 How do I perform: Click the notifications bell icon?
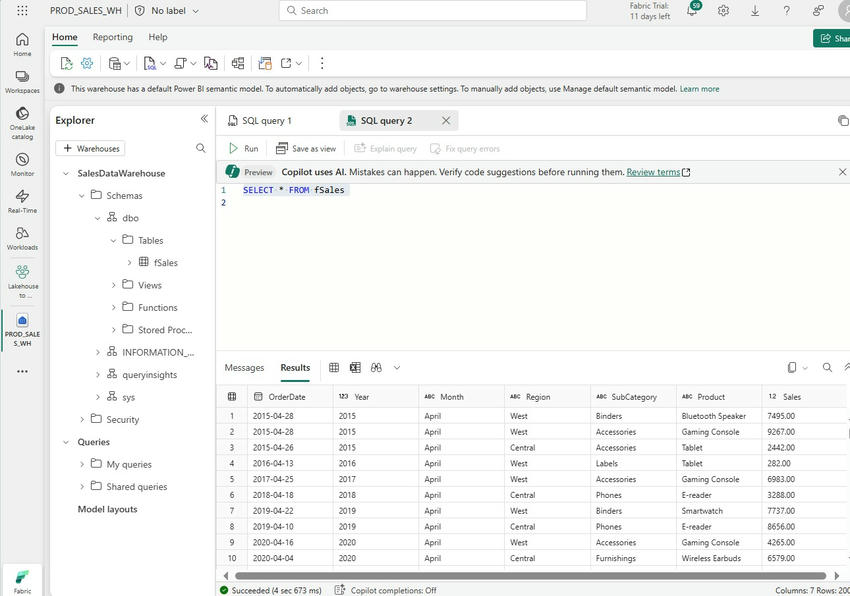coord(692,11)
